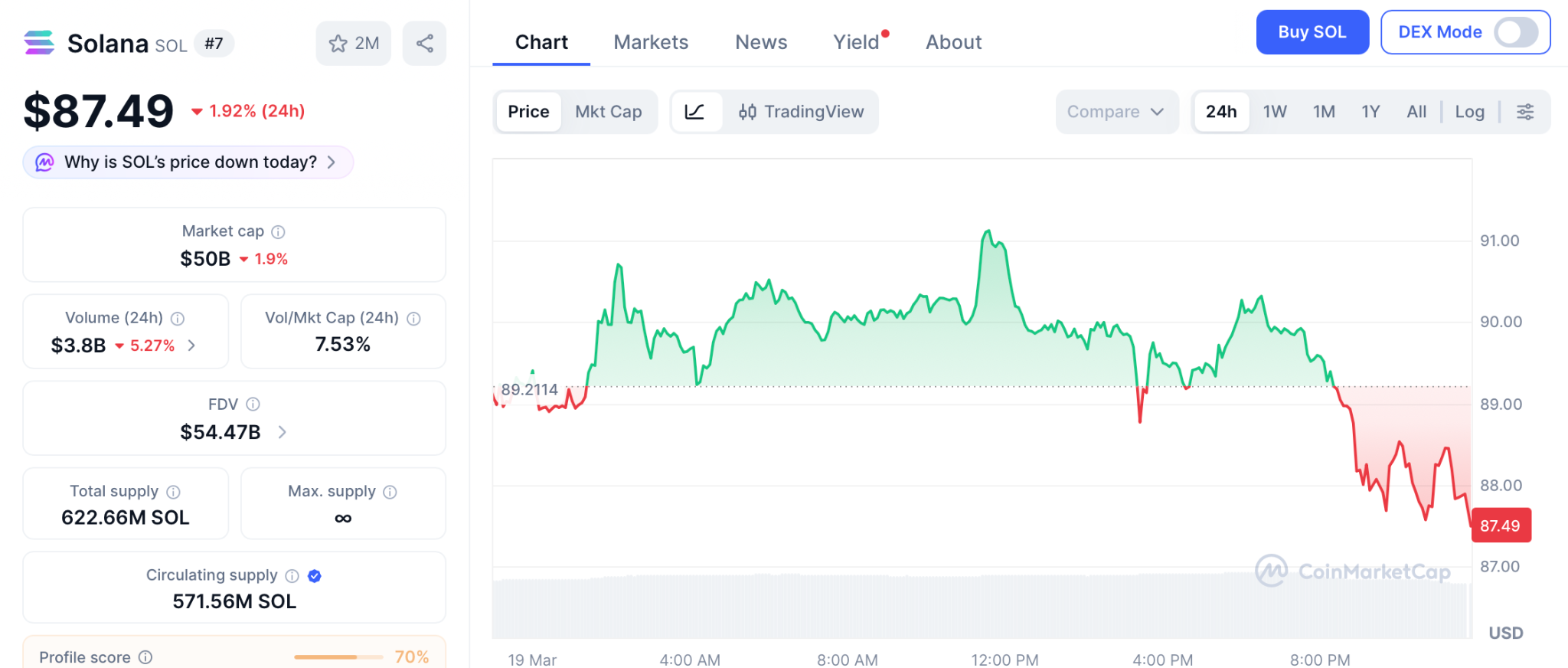This screenshot has height=668, width=1568.
Task: Expand Volume (24h) details arrow
Action: (191, 345)
